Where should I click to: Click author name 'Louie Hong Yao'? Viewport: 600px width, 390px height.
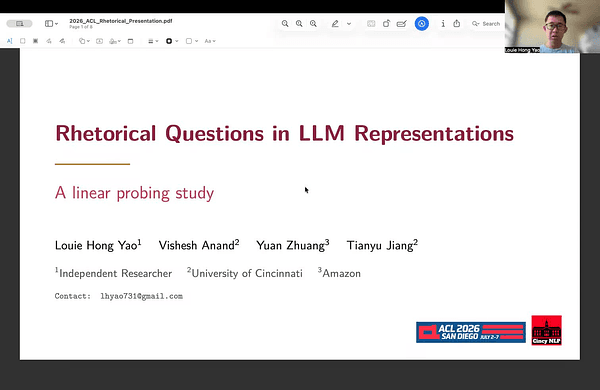96,245
